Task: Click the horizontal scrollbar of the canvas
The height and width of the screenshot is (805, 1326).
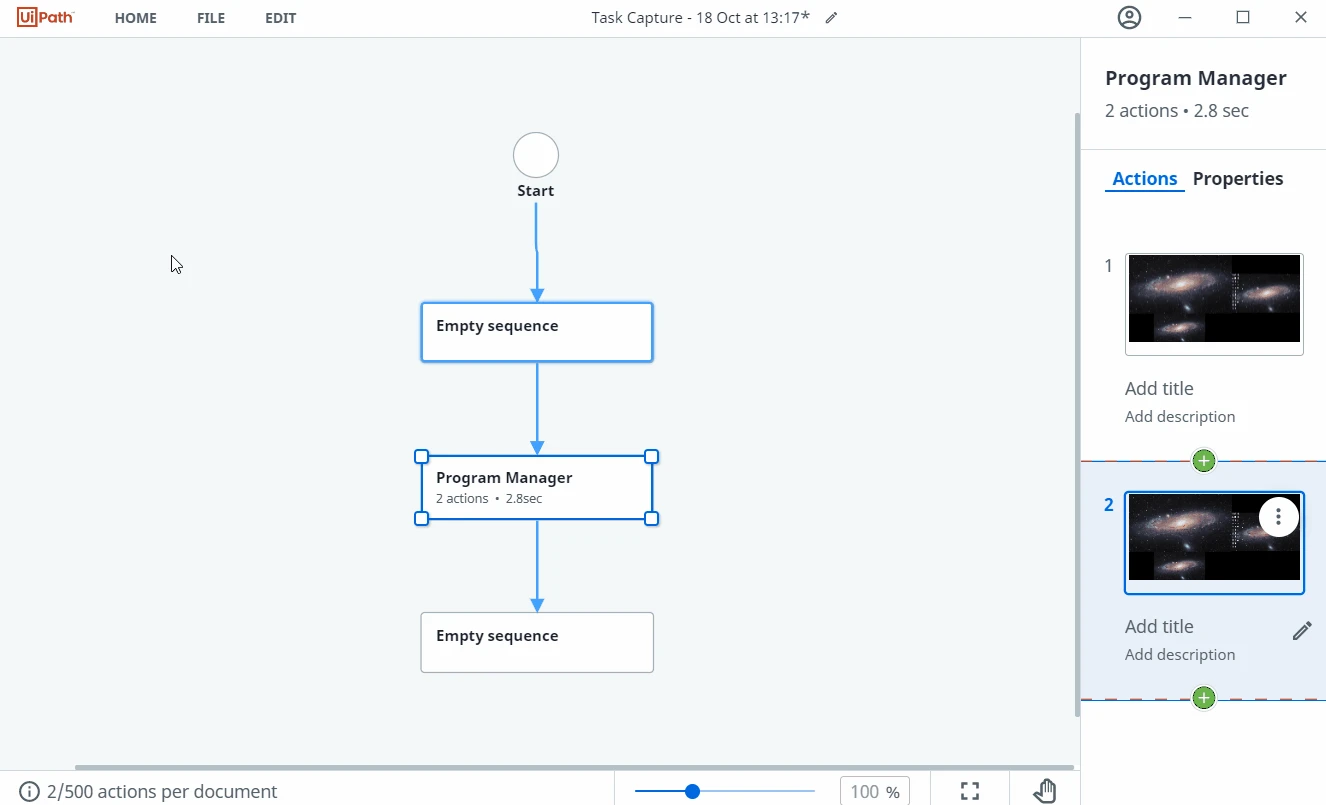Action: (x=574, y=768)
